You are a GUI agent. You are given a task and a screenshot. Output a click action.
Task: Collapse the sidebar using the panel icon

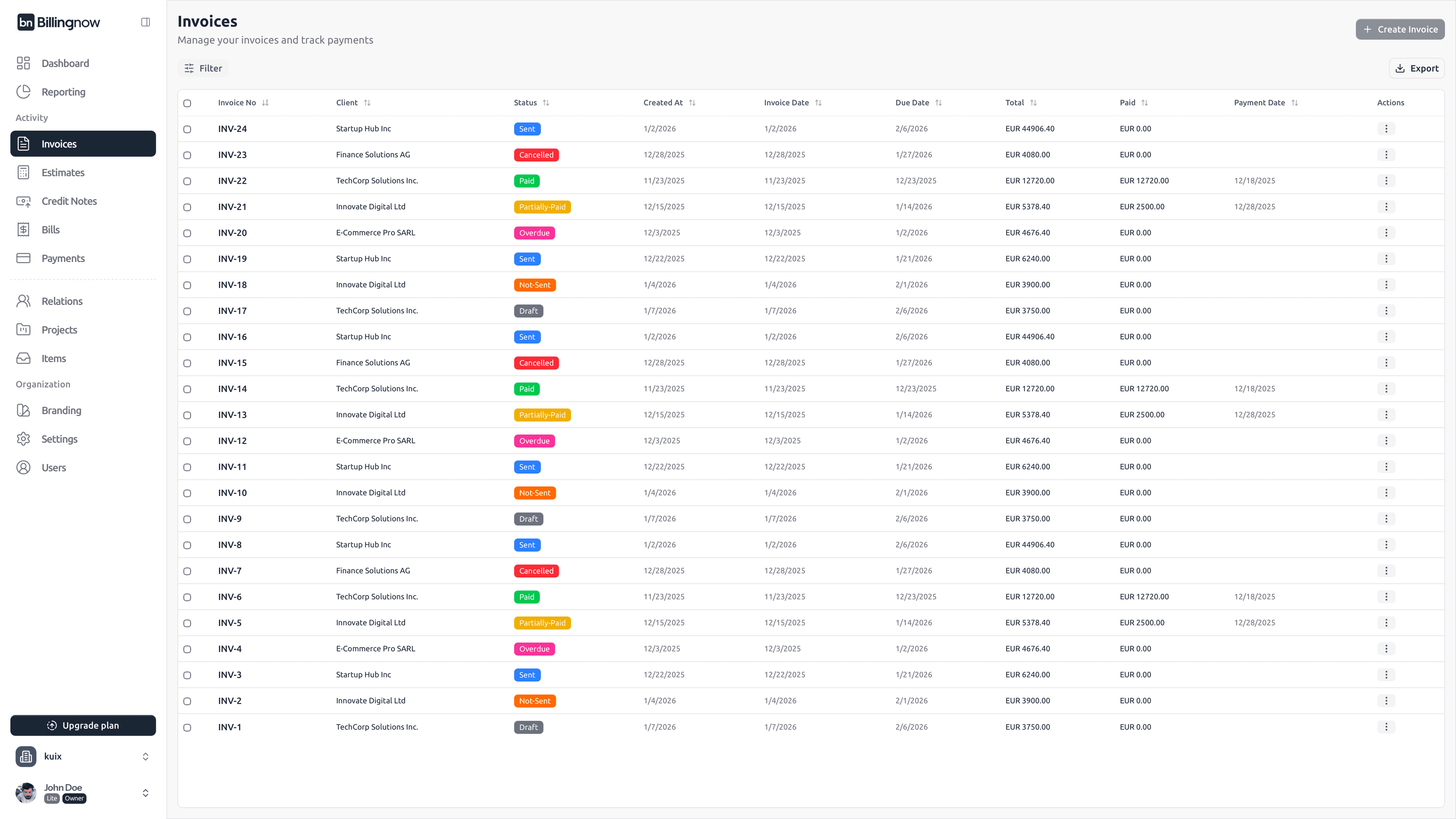point(145,22)
